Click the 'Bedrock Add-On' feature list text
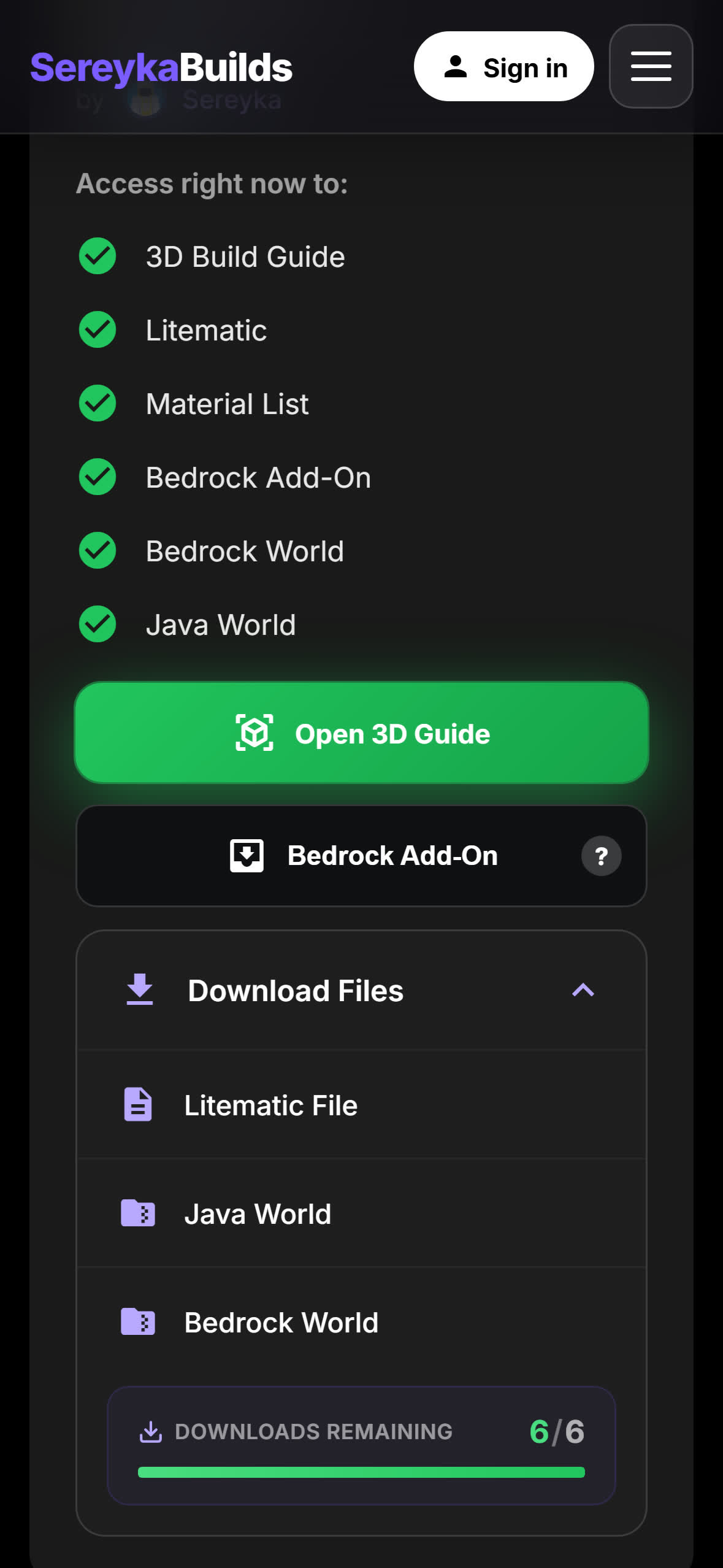The image size is (723, 1568). (x=258, y=477)
